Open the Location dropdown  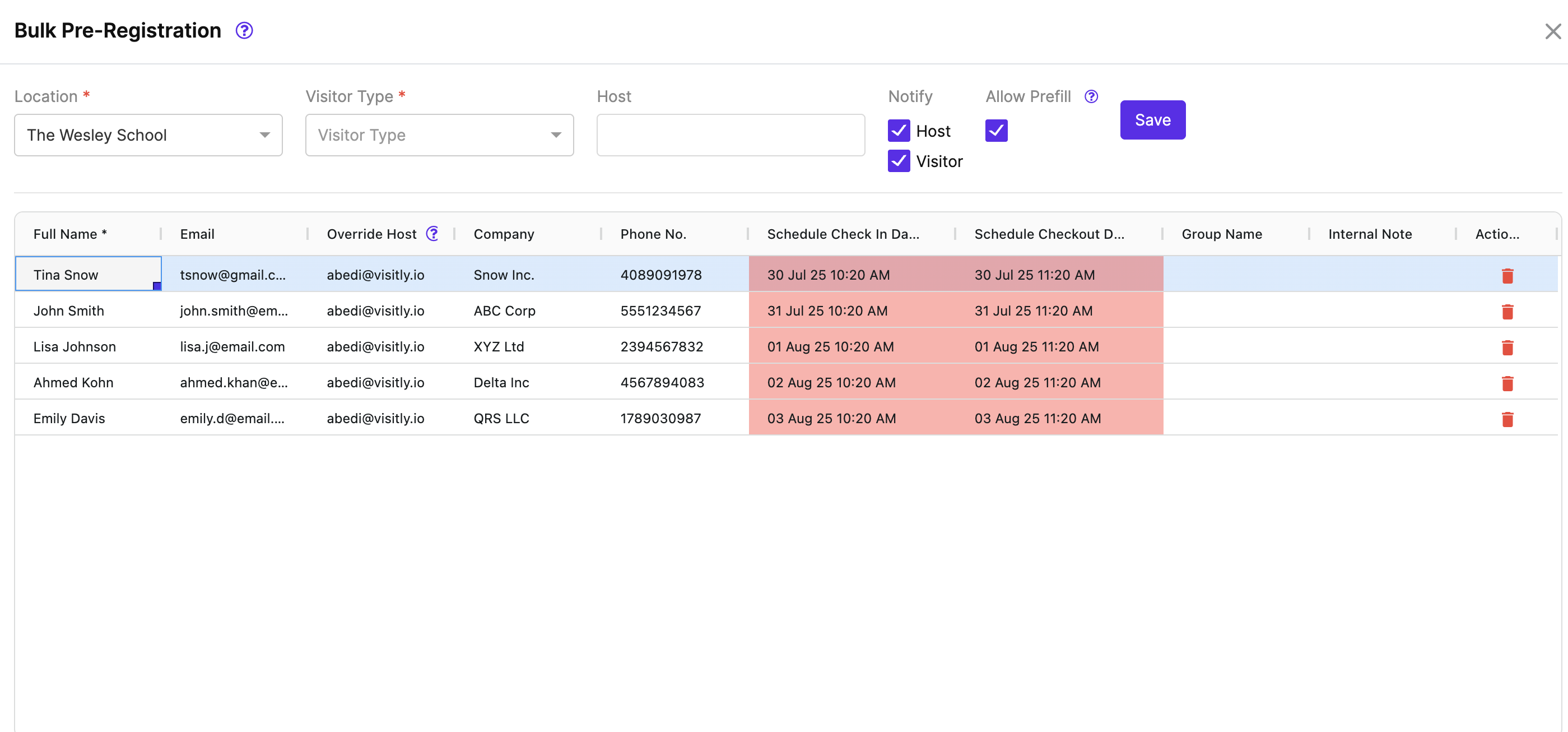point(148,135)
